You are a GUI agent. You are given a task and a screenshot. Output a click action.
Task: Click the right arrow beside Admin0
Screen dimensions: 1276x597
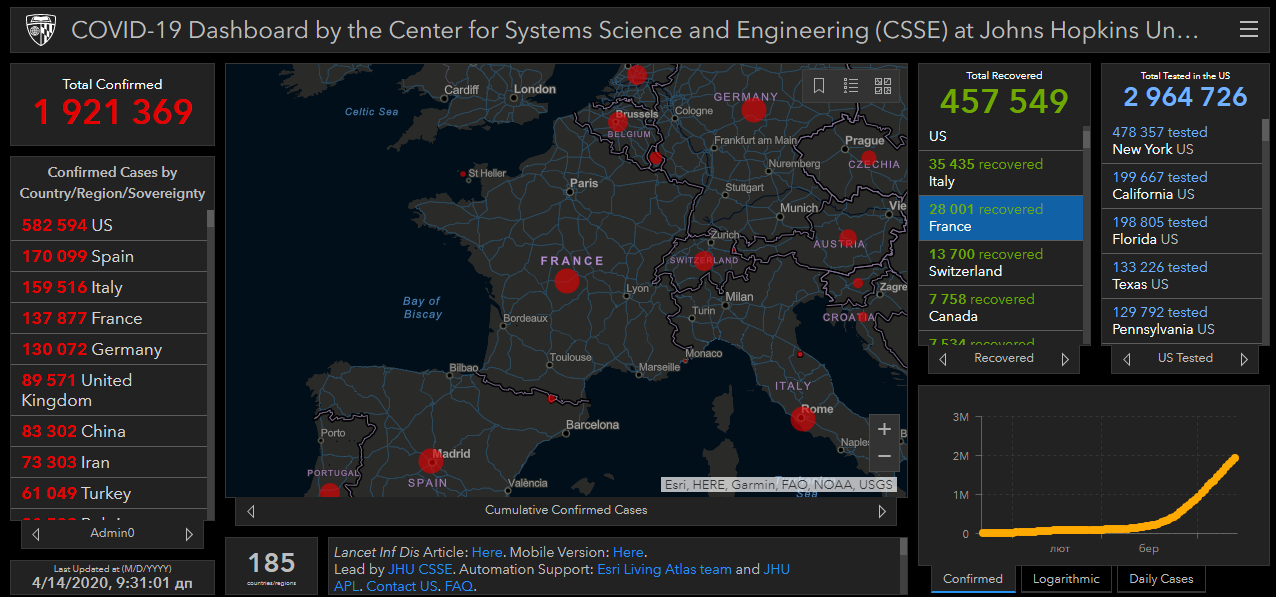tap(189, 534)
